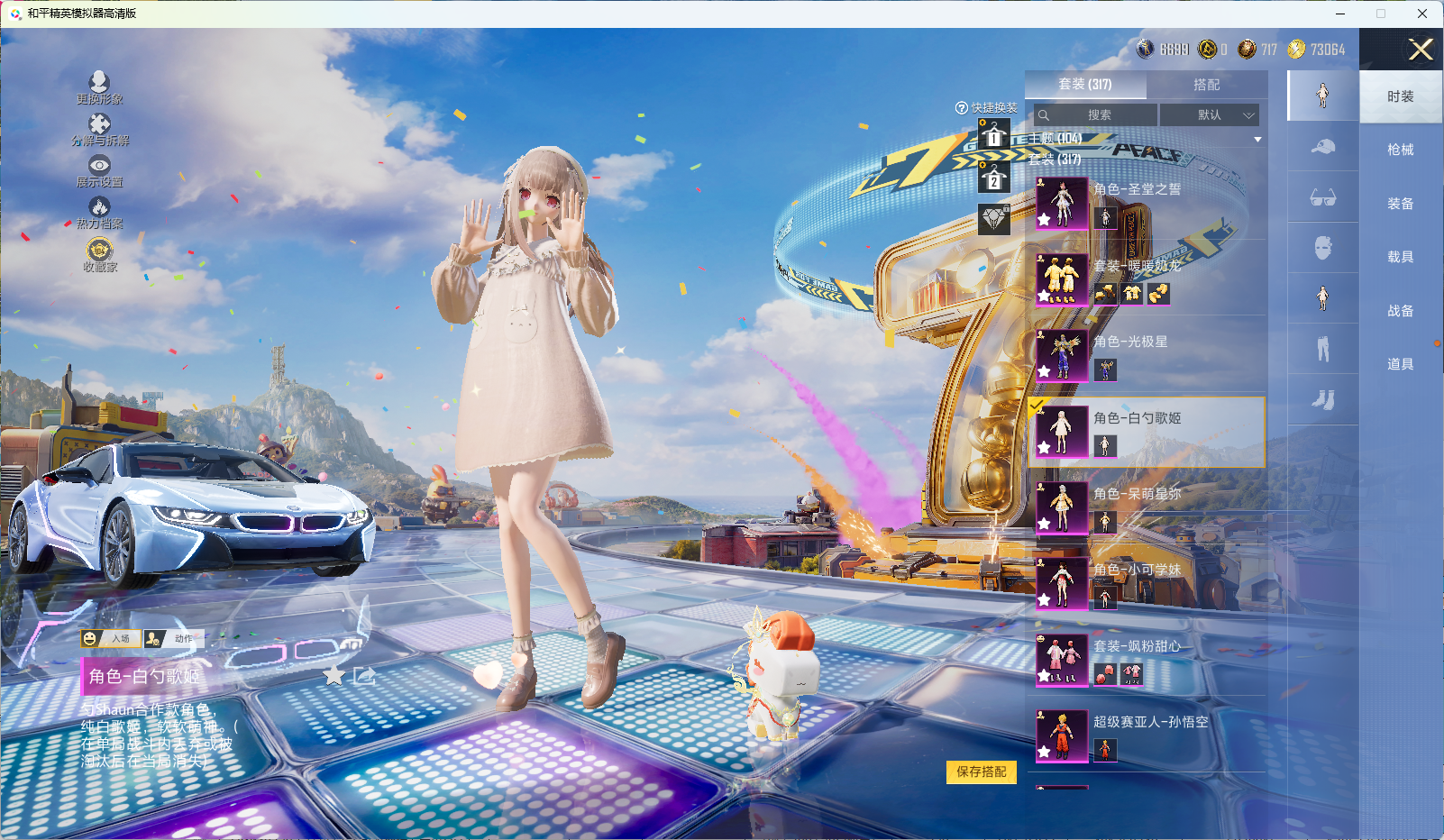Open the 默认 sort dropdown
This screenshot has height=840, width=1444.
point(1209,115)
